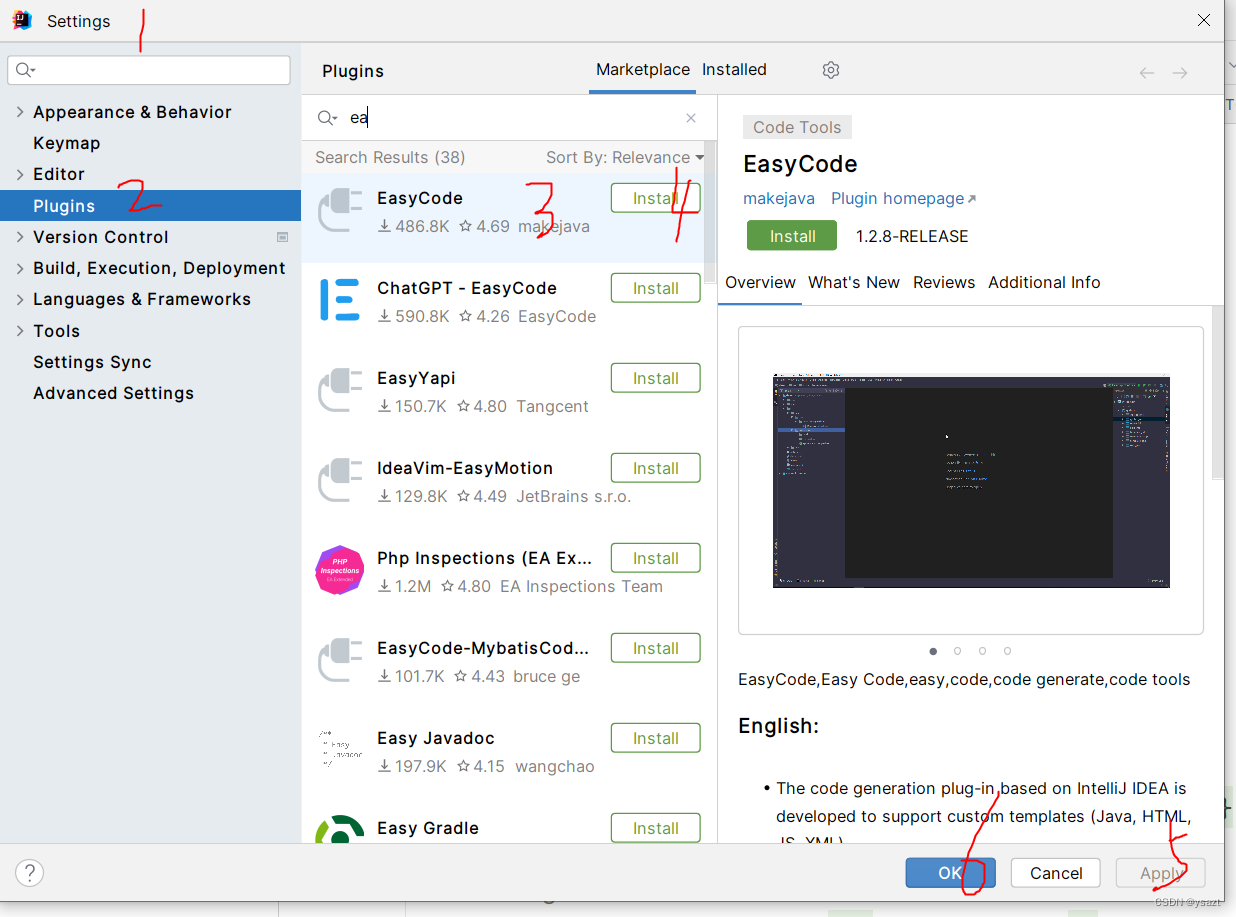Select the second screenshot carousel dot
Image resolution: width=1236 pixels, height=917 pixels.
(x=958, y=651)
